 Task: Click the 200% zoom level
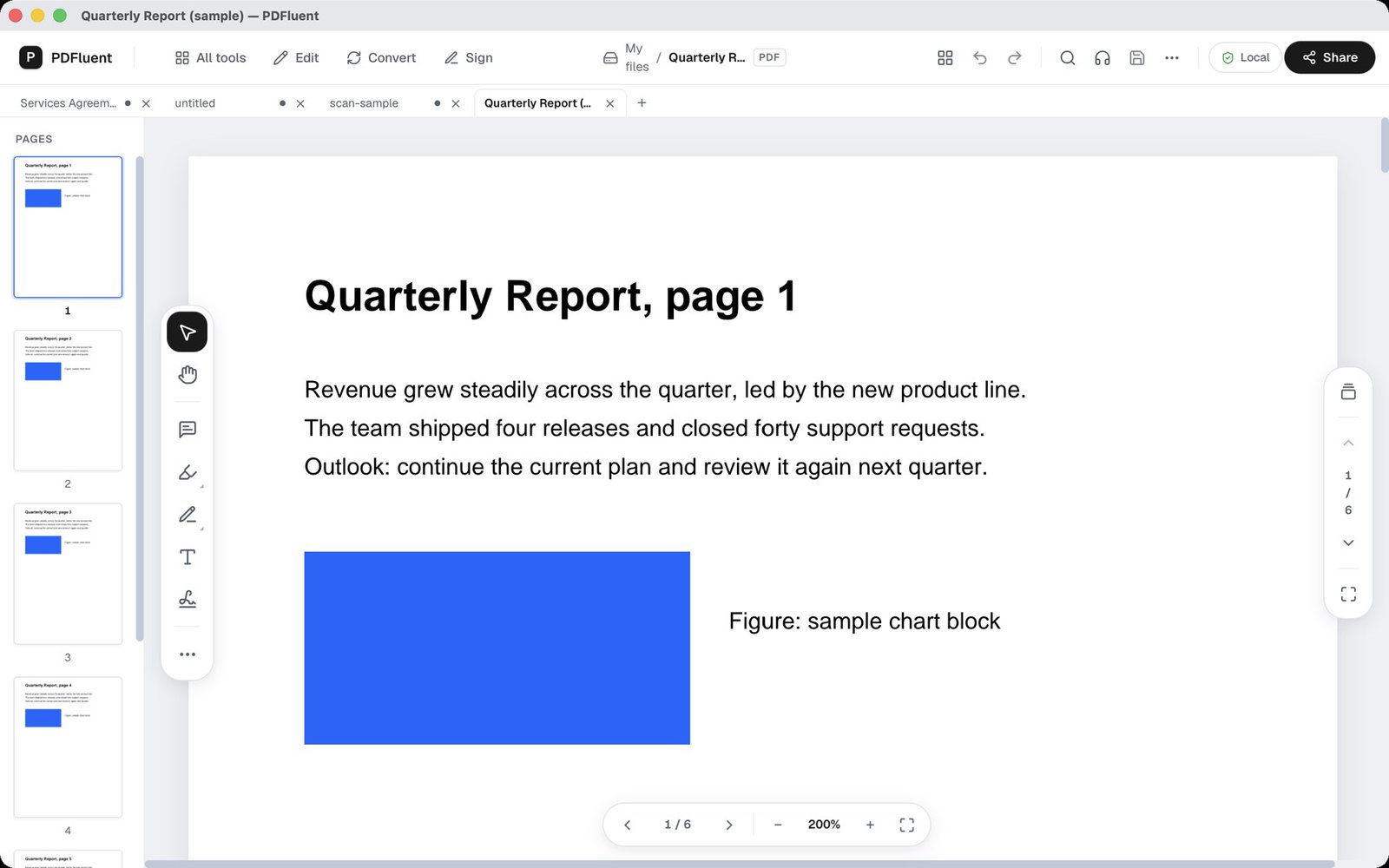(x=824, y=825)
